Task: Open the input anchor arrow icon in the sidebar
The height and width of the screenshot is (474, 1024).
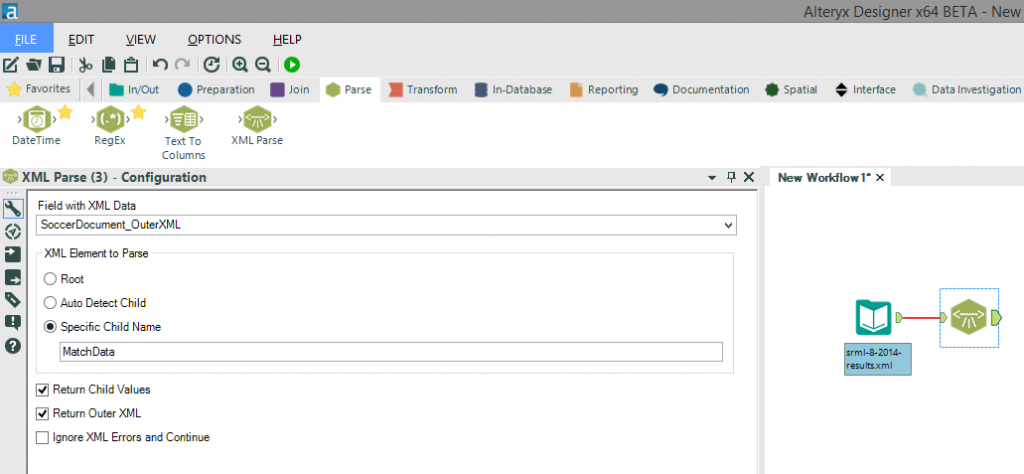Action: (x=13, y=255)
